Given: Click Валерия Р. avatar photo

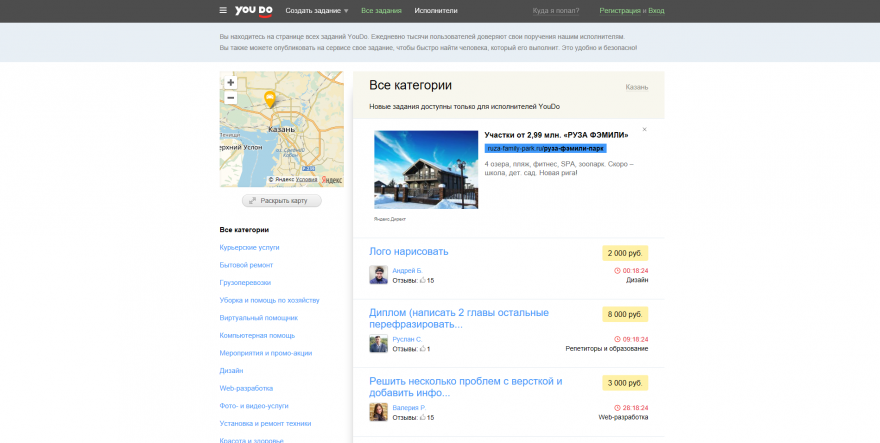Looking at the screenshot, I should [x=378, y=412].
